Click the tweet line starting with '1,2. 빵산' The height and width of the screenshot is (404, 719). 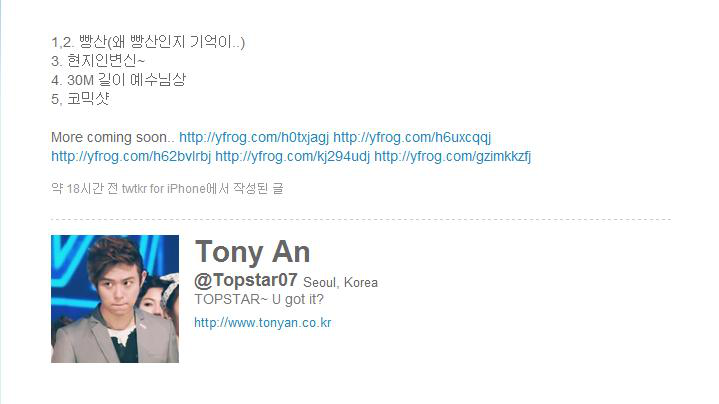pos(148,42)
